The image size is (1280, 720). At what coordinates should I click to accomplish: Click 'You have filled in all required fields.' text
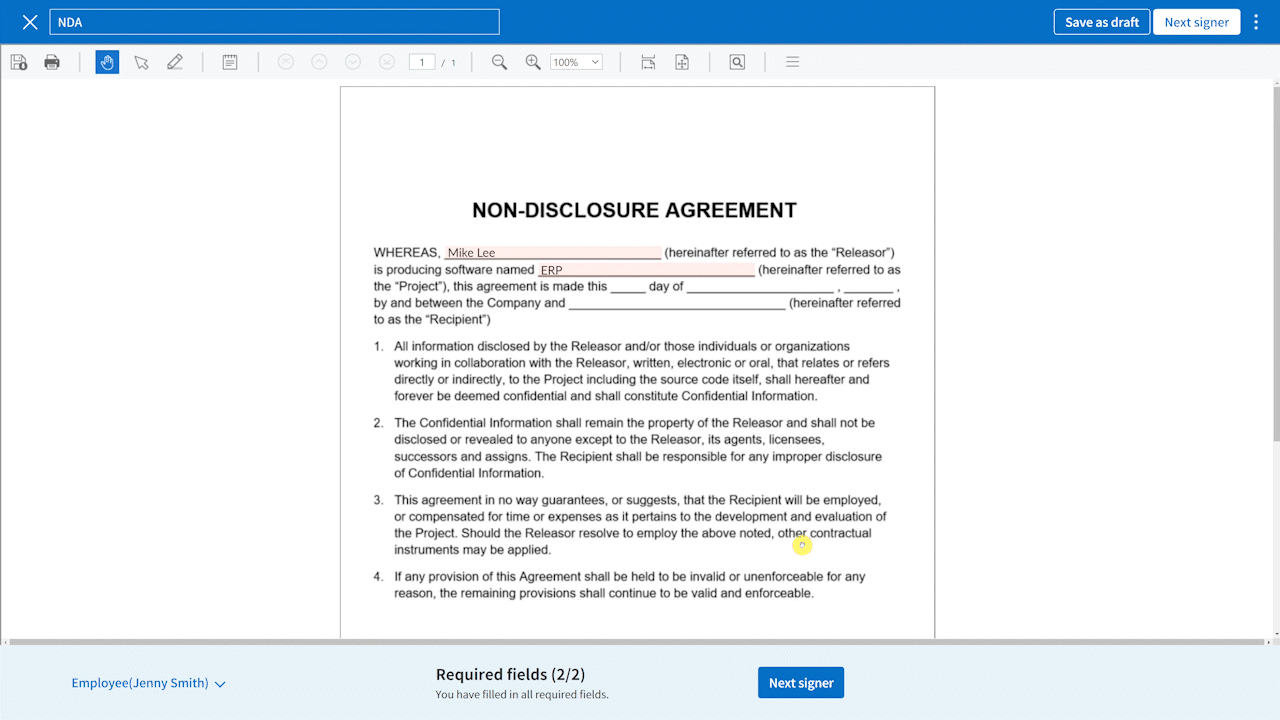[x=522, y=694]
